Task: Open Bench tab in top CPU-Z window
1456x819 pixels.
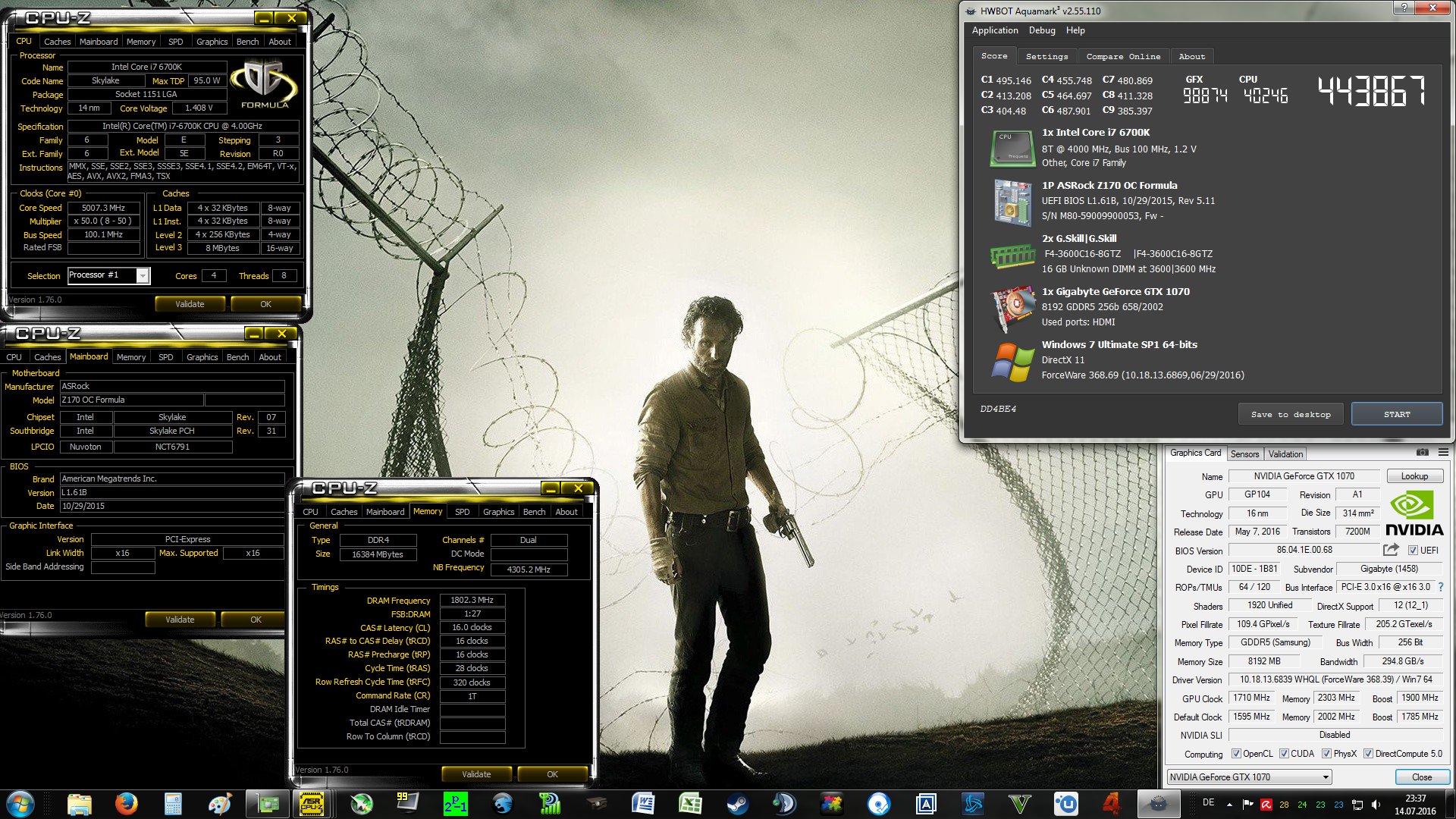Action: tap(247, 42)
